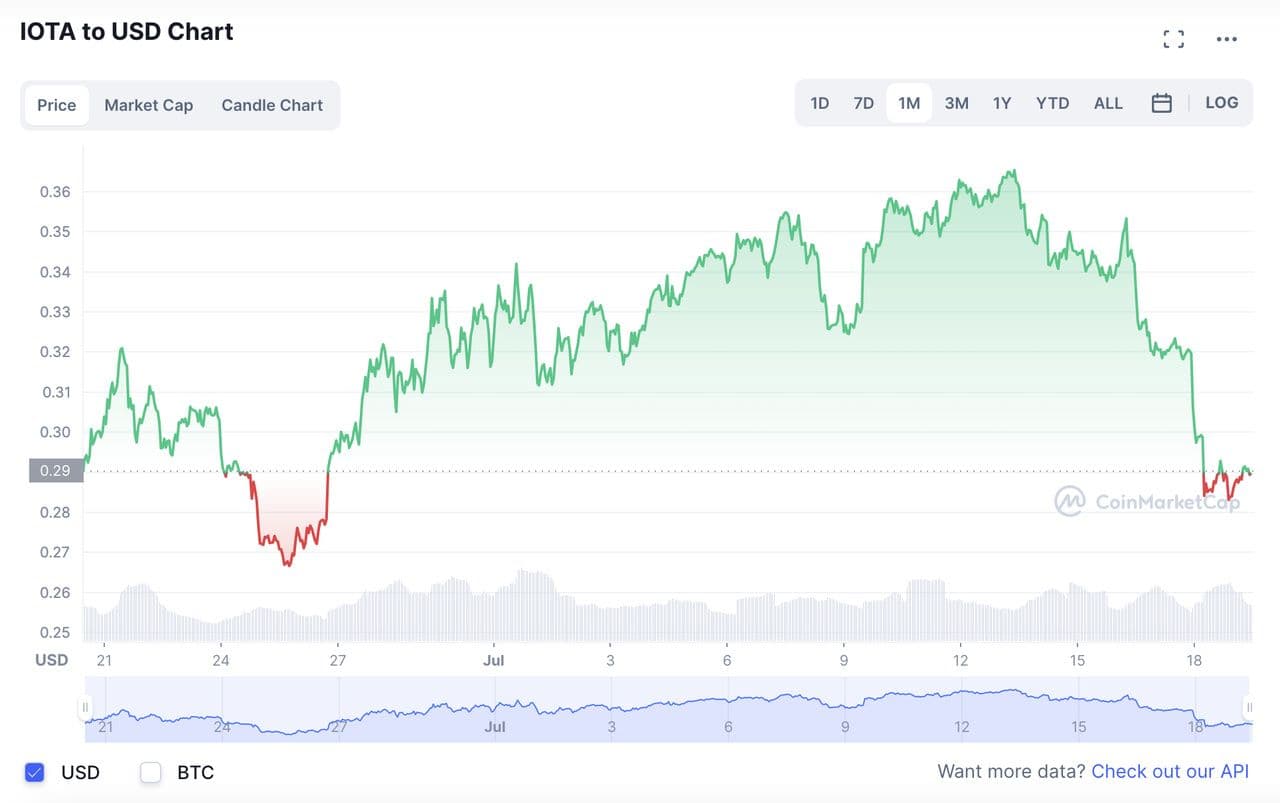Click the CoinMarketCap watermark logo

tap(1147, 501)
